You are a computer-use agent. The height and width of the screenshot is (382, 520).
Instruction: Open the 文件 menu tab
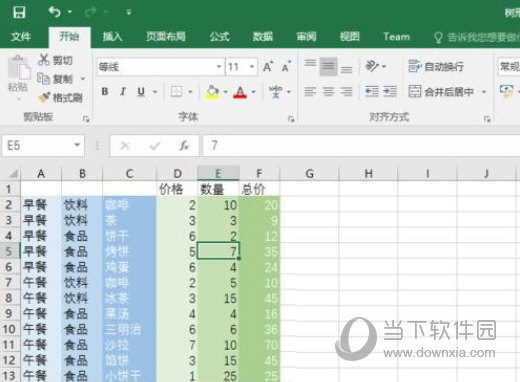point(21,36)
